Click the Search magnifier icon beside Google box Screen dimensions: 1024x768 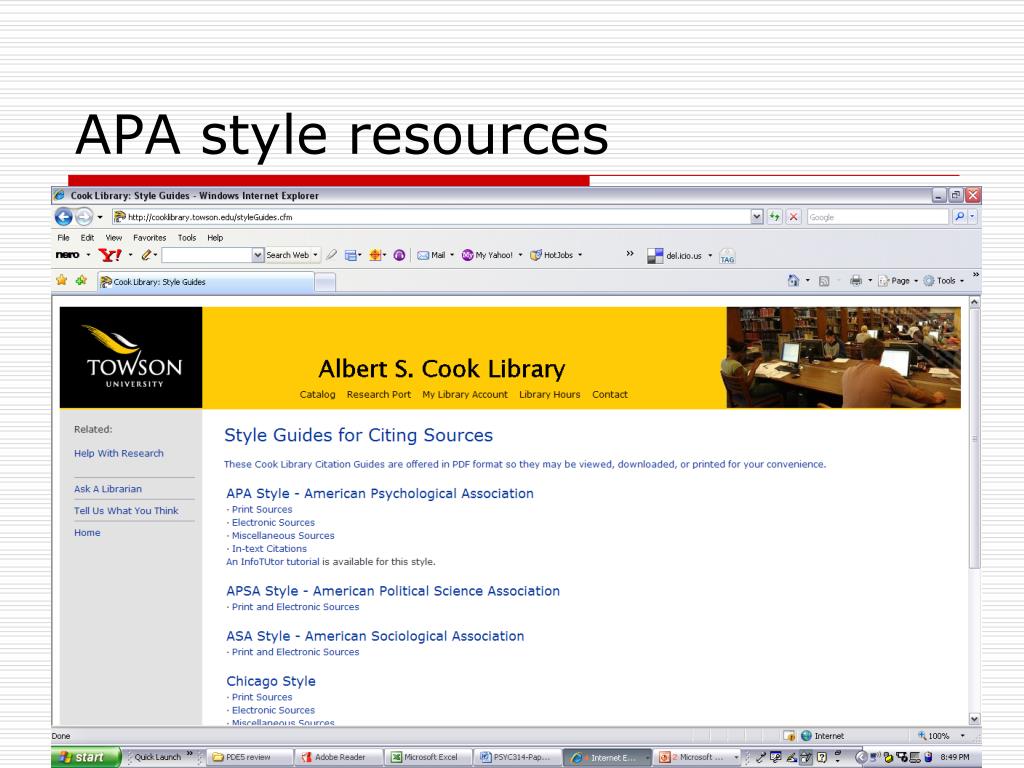[959, 217]
